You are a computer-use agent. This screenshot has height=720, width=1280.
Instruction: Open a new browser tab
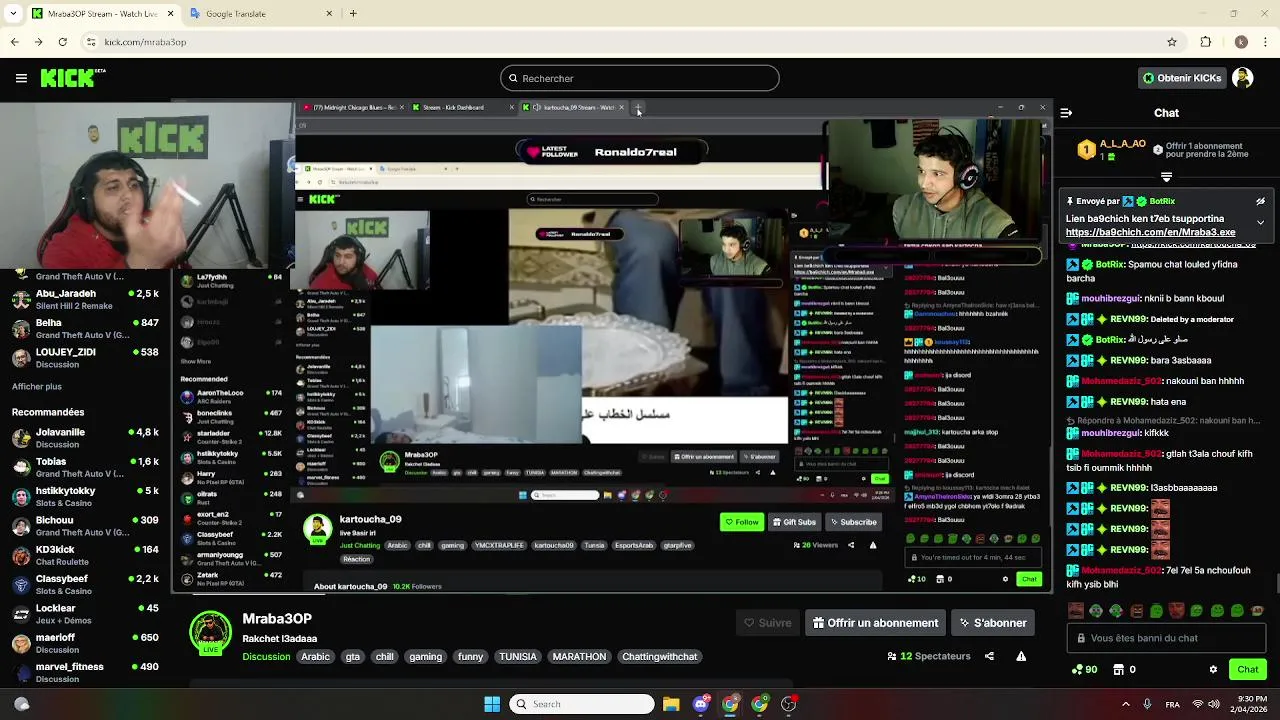pyautogui.click(x=353, y=14)
